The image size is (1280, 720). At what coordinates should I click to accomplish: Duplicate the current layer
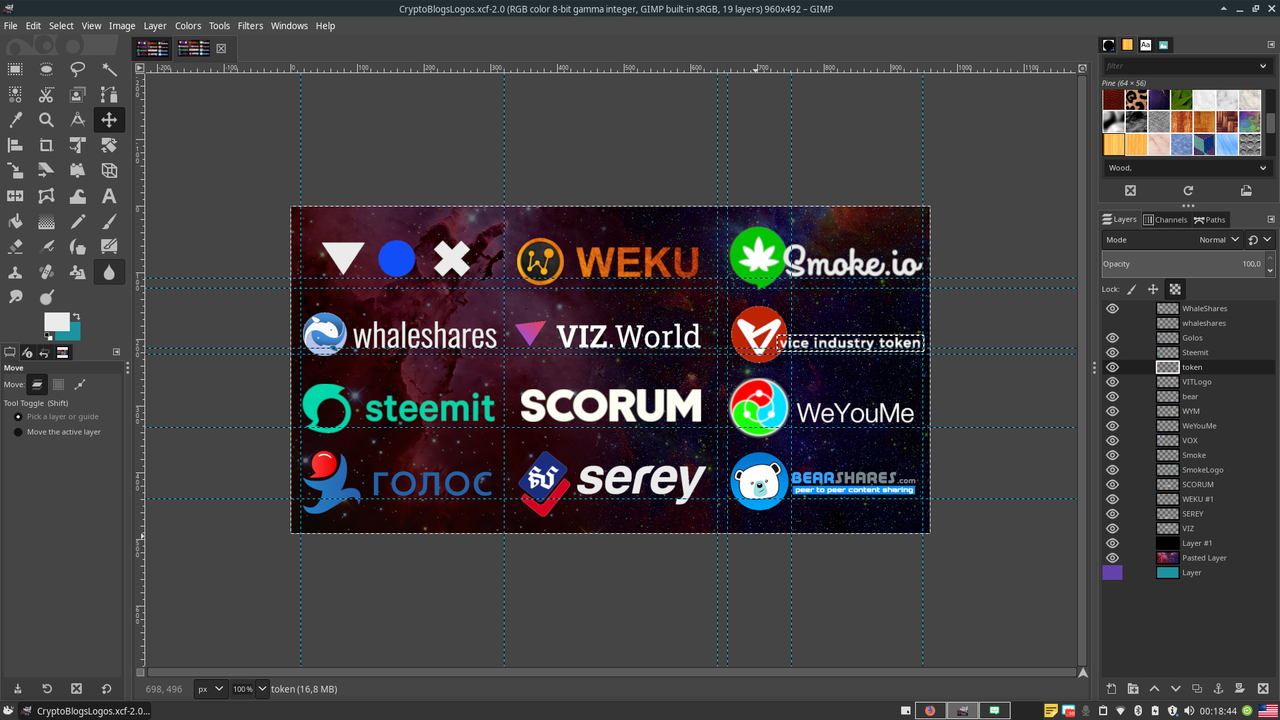[1197, 689]
